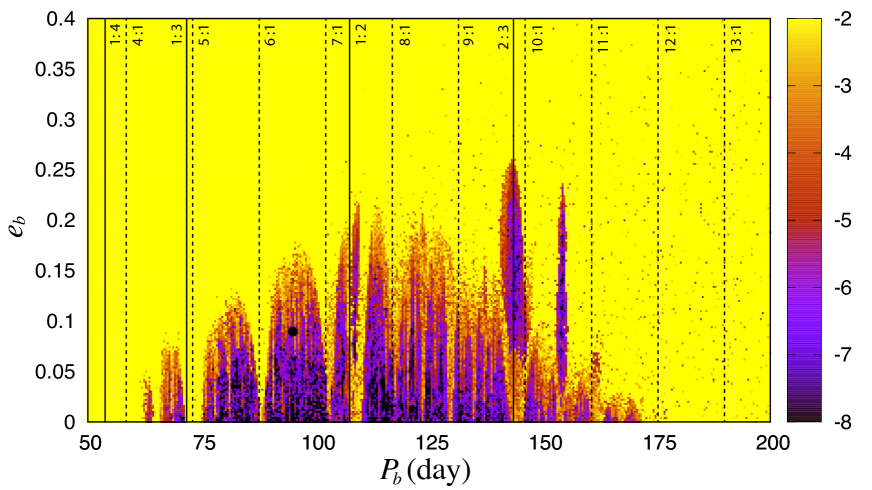Click the '11:1' resonance label
Image resolution: width=872 pixels, height=490 pixels.
point(603,38)
